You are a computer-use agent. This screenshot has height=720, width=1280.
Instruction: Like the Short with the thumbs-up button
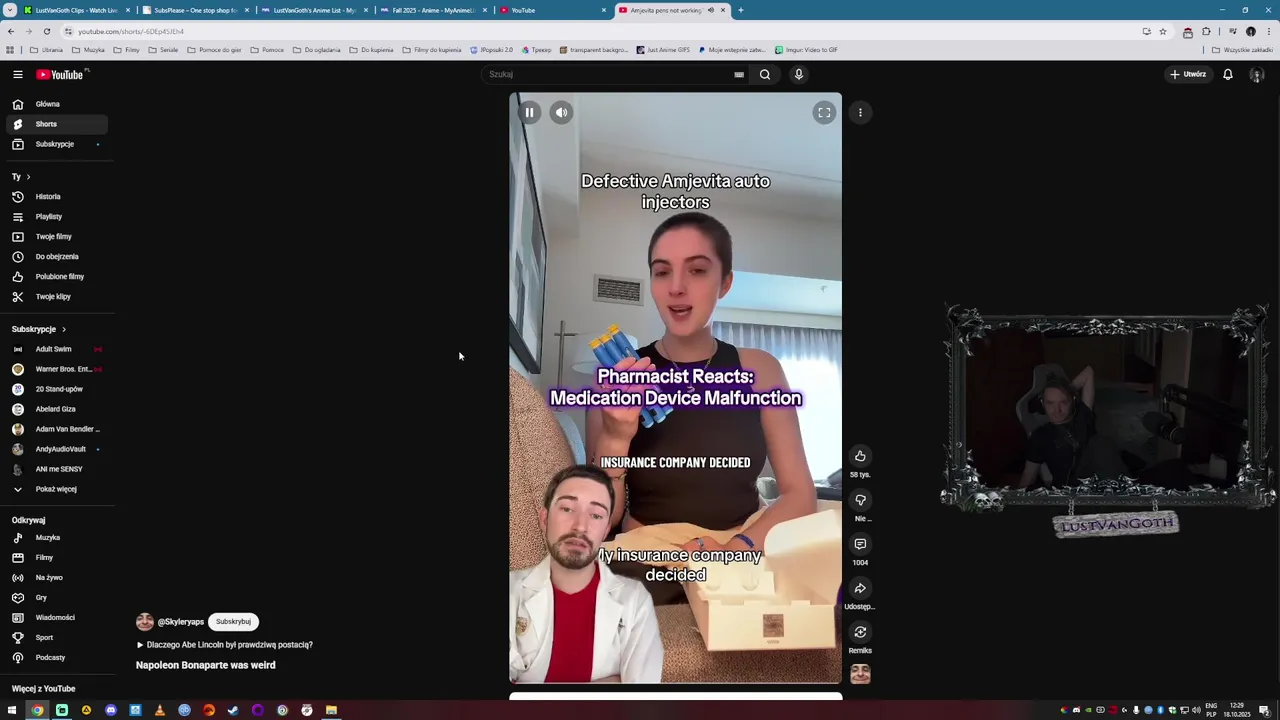click(x=860, y=456)
